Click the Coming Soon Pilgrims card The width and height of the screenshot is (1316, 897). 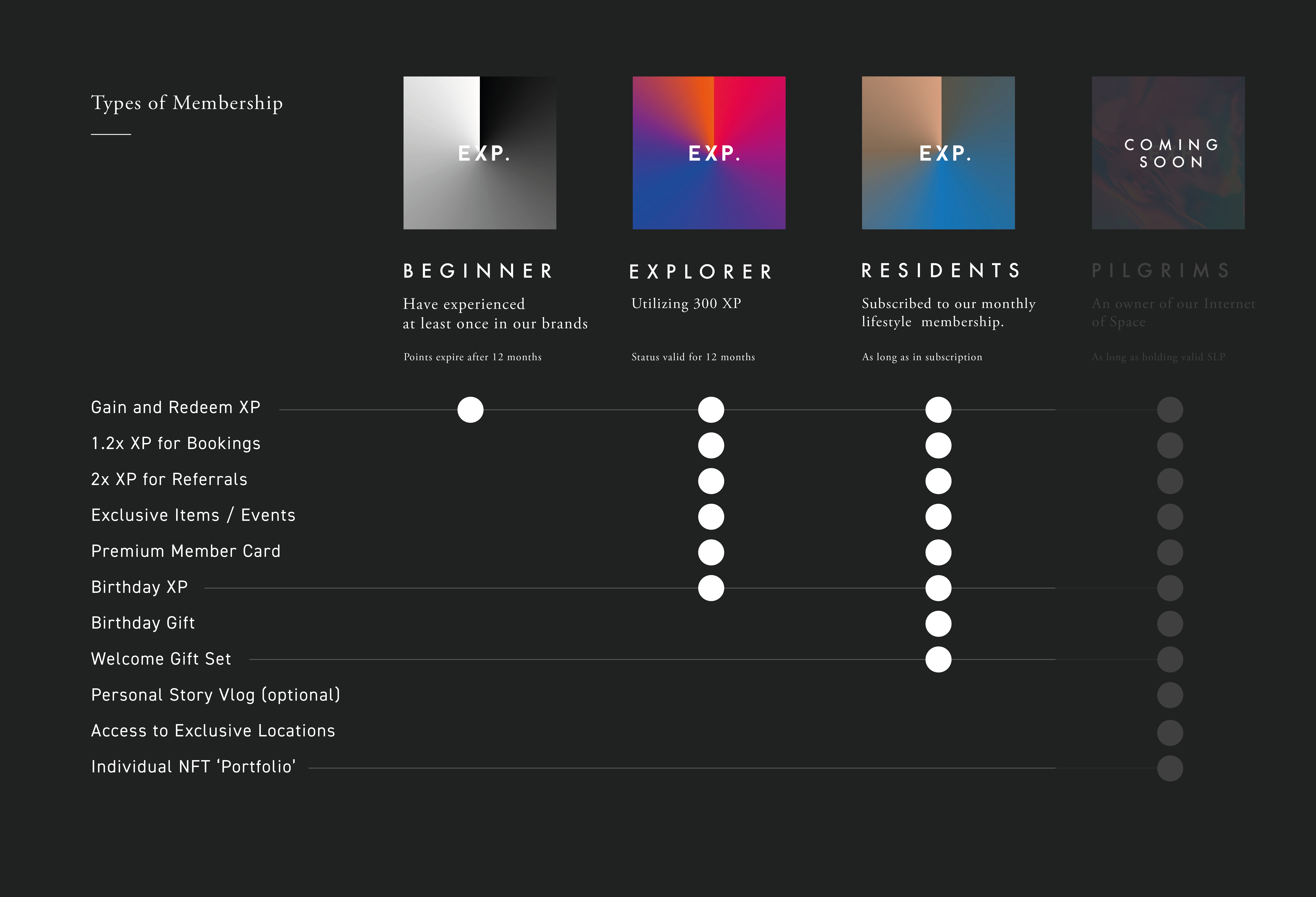[1168, 153]
